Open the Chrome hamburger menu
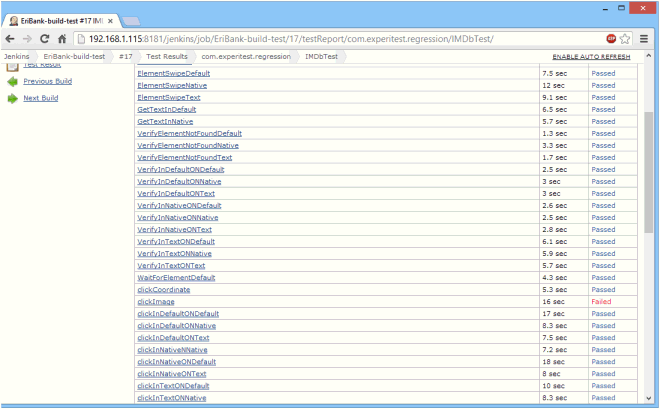This screenshot has height=409, width=660. pyautogui.click(x=644, y=38)
